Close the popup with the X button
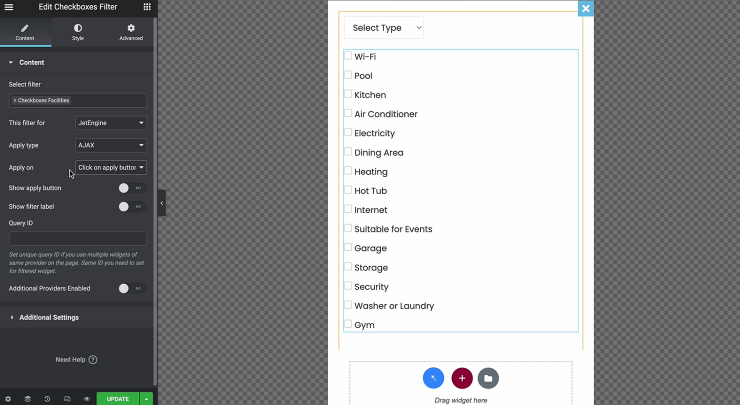This screenshot has height=405, width=740. point(586,8)
